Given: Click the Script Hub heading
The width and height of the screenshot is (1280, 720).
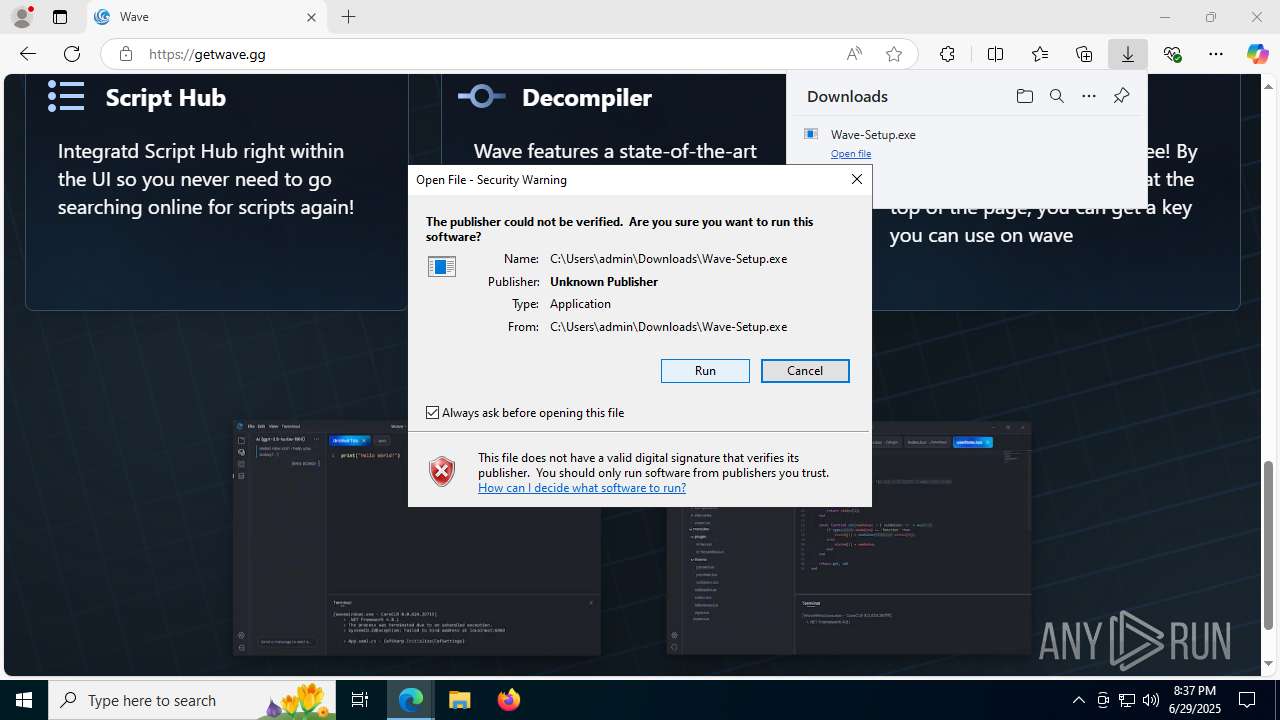Looking at the screenshot, I should 166,97.
